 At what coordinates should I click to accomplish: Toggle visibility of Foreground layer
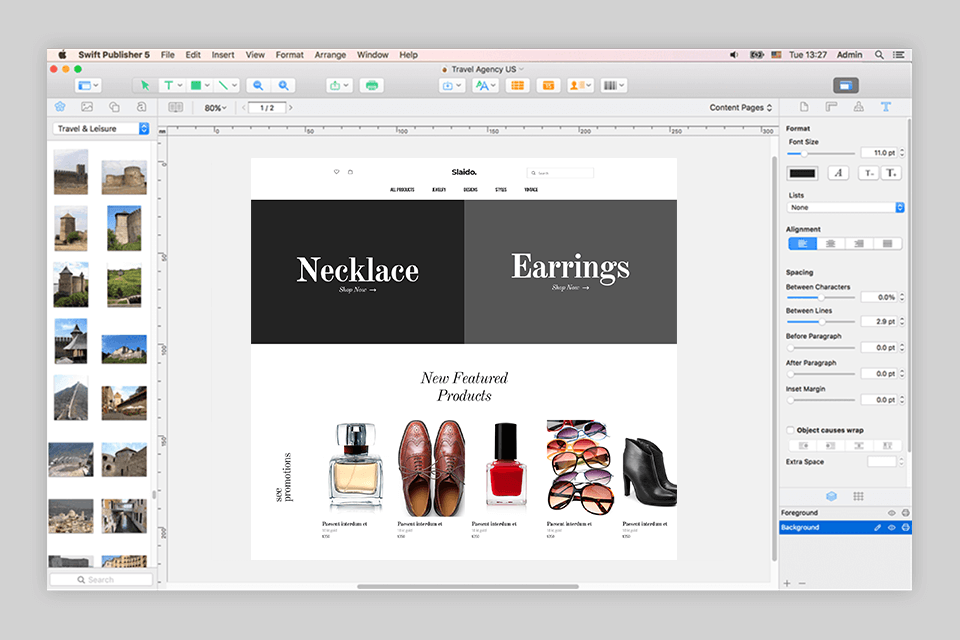point(891,513)
